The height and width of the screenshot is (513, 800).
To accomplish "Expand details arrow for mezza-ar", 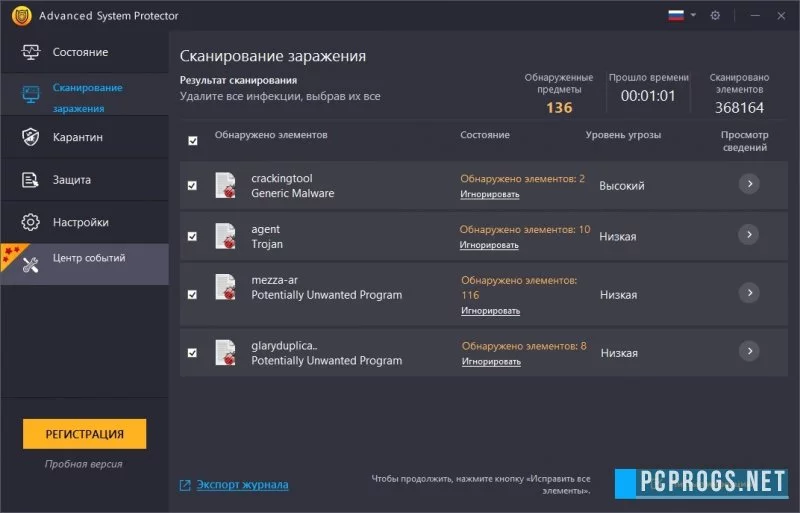I will [x=749, y=293].
